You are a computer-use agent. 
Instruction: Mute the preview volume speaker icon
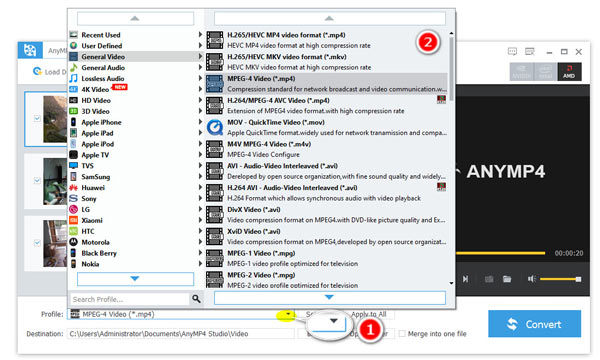[532, 279]
